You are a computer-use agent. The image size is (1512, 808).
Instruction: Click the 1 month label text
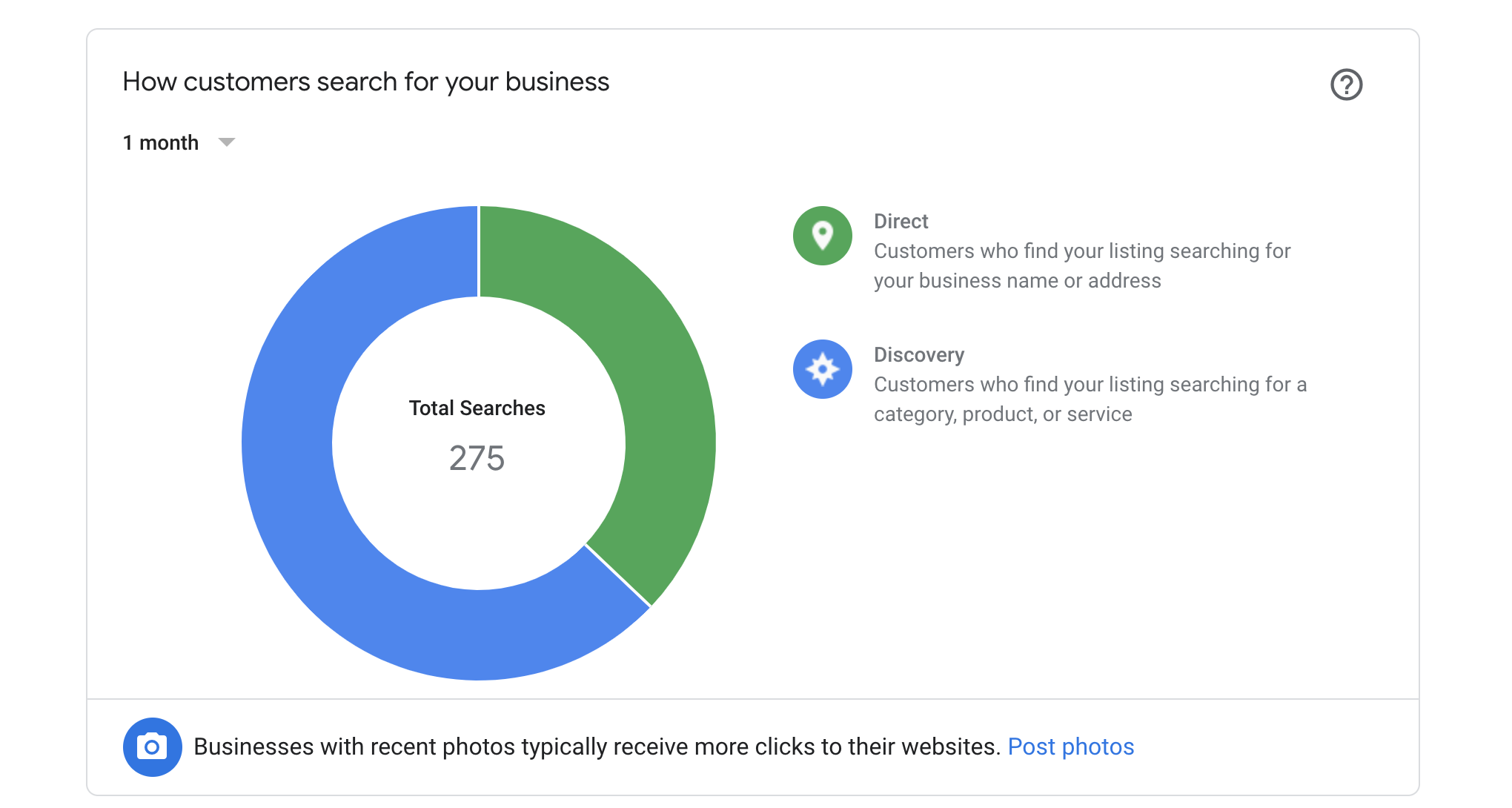[x=161, y=142]
